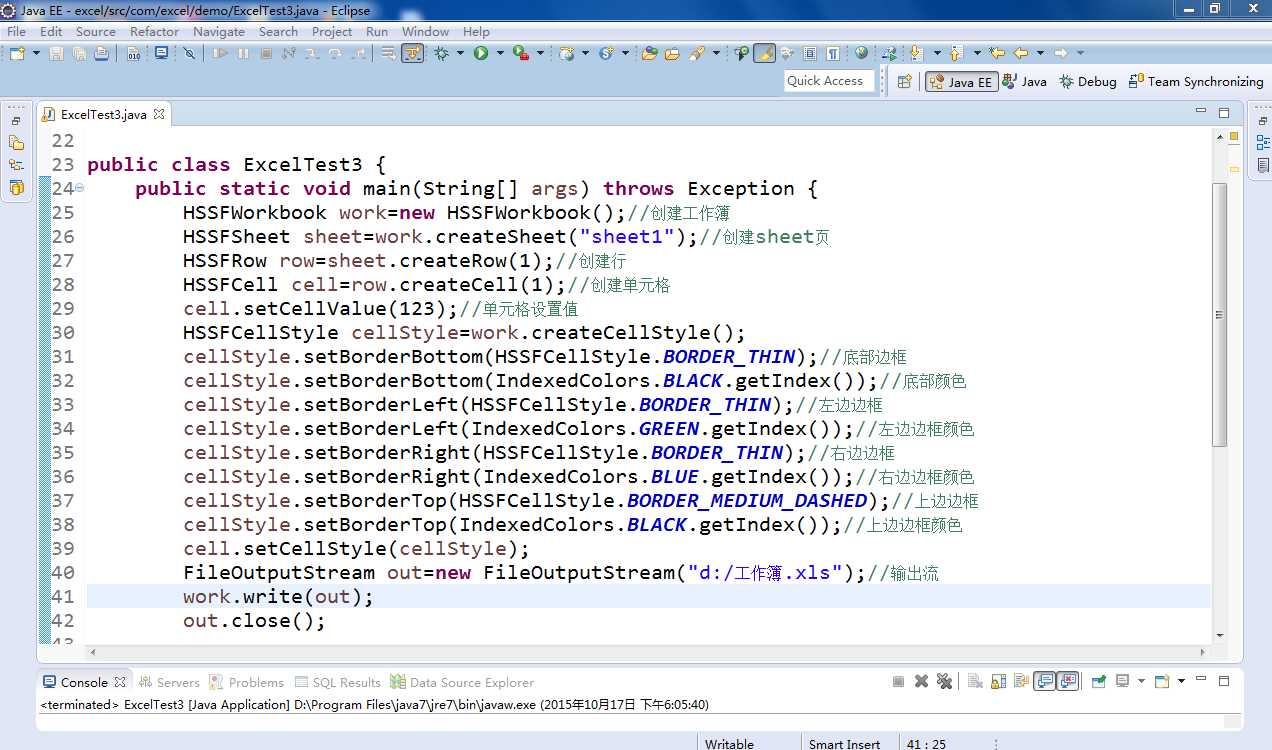Click the editor vertical scrollbar thumb
This screenshot has width=1272, height=750.
pos(1219,314)
